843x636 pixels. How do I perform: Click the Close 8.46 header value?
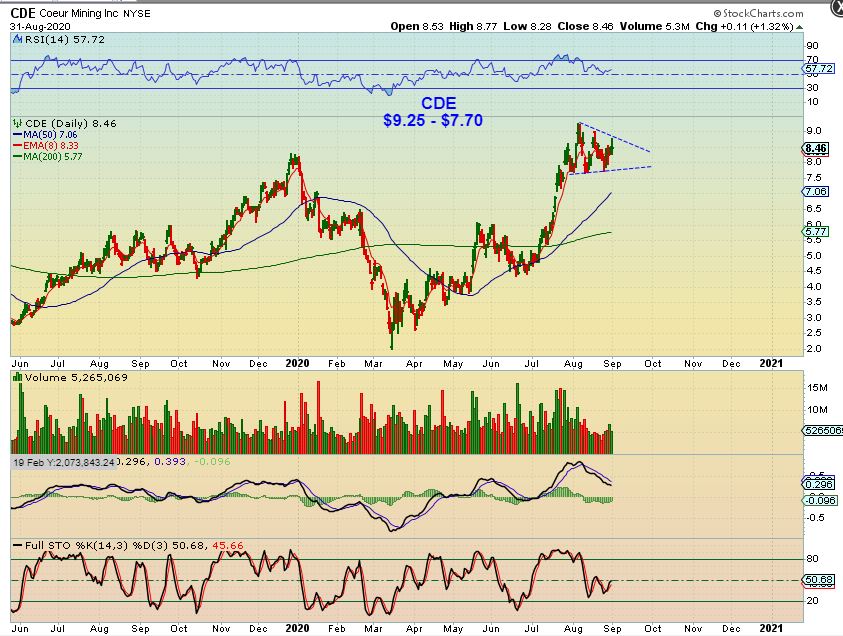point(585,26)
